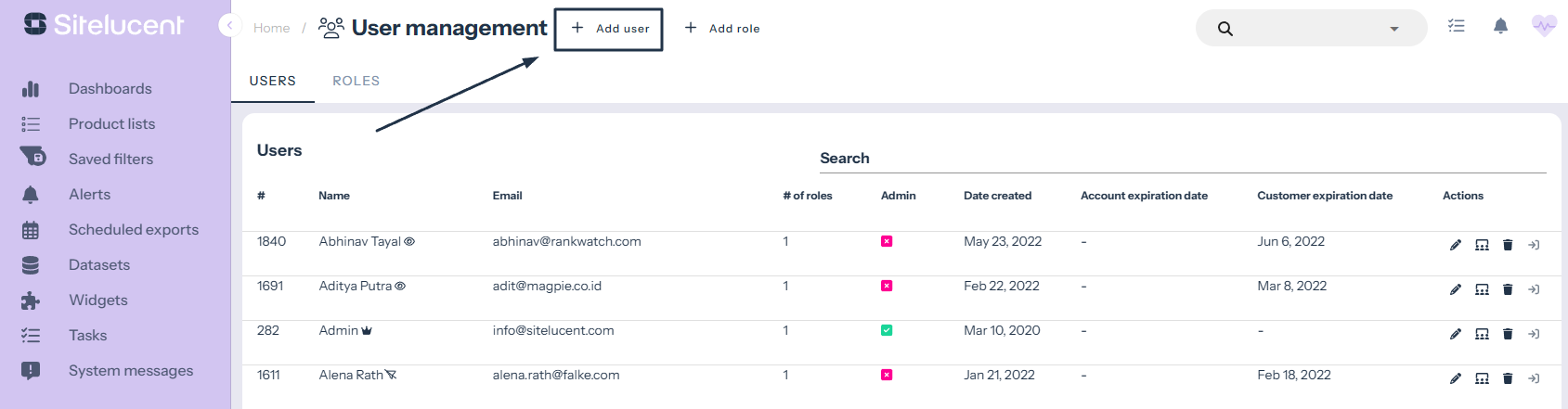This screenshot has width=1568, height=409.
Task: Toggle admin checkbox for Admin user
Action: [x=887, y=331]
